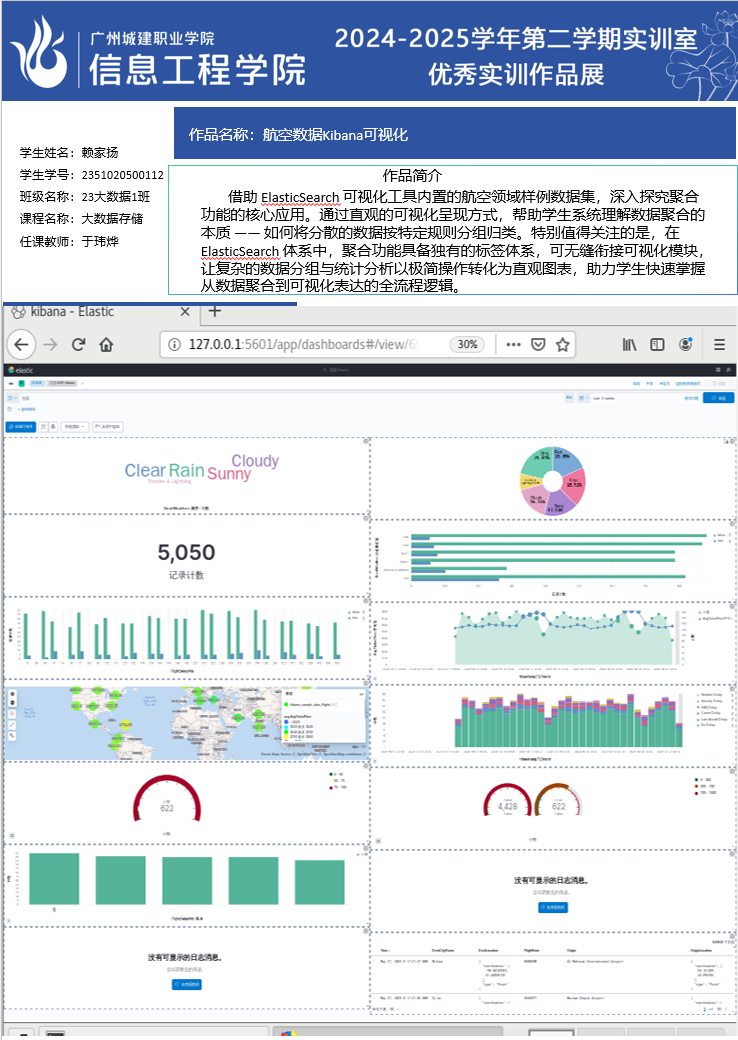
Task: Open the Firefox account icon
Action: [686, 344]
